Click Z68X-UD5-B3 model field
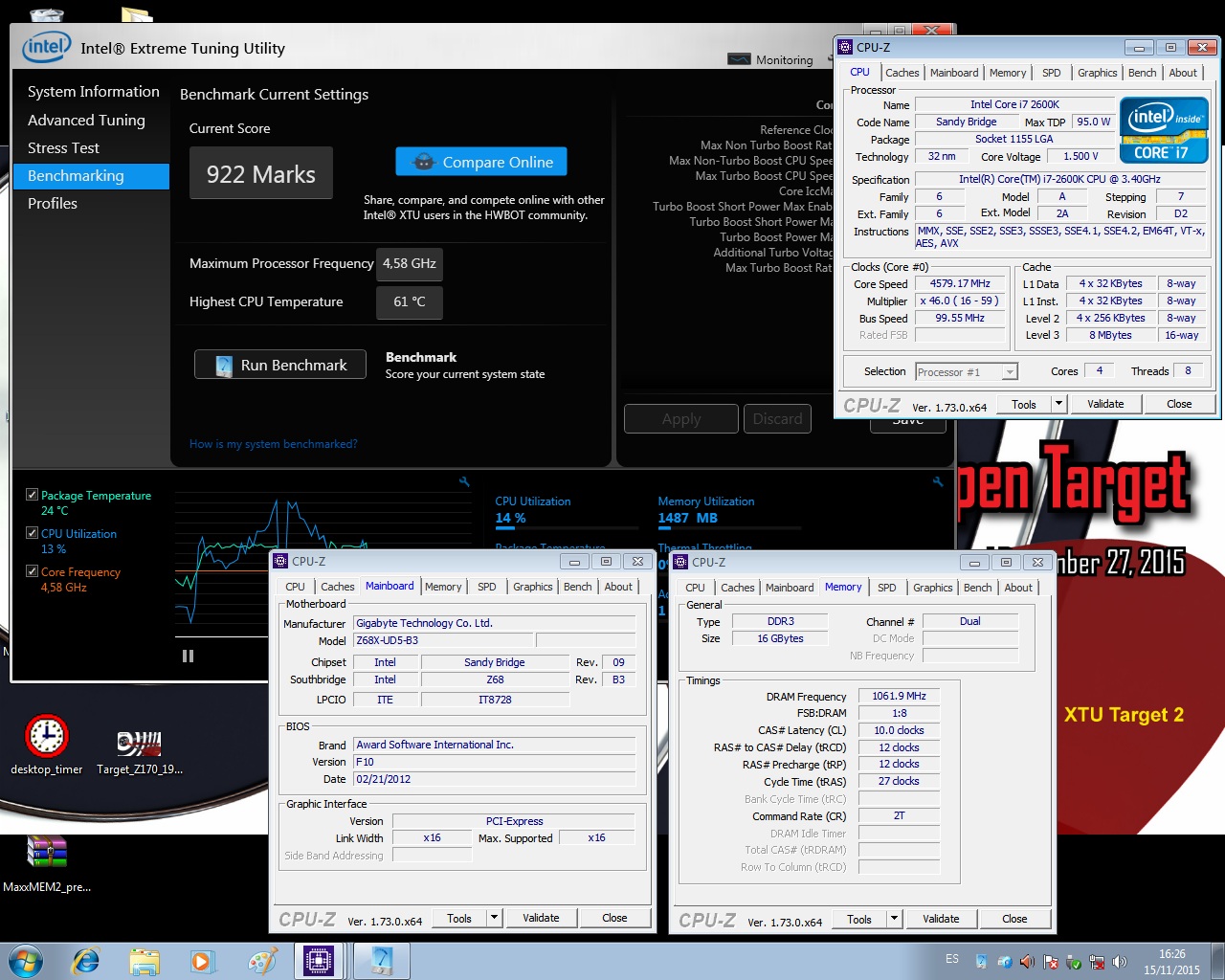The width and height of the screenshot is (1225, 980). 442,640
